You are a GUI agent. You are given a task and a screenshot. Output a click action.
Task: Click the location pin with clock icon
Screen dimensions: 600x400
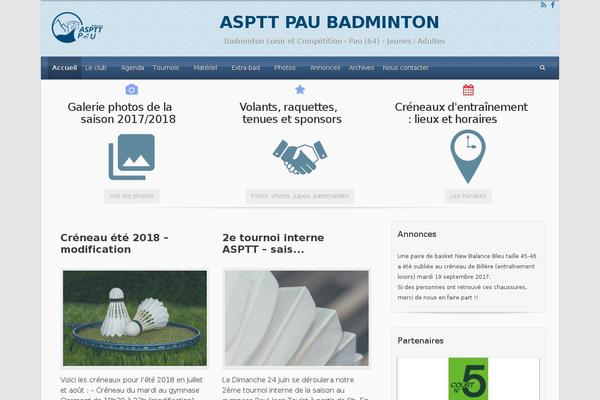[468, 156]
